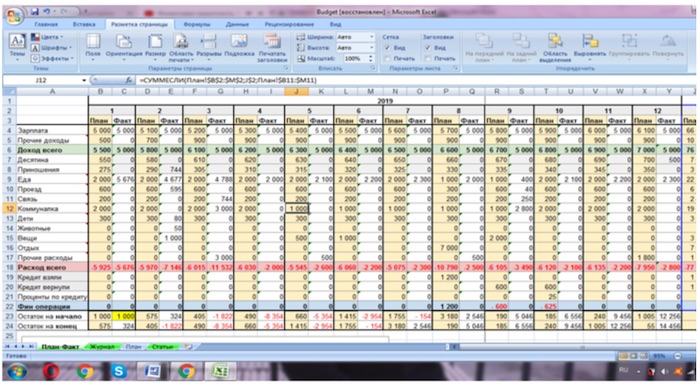Click zoom out minus on zoom slider
700x386 pixels.
point(677,356)
